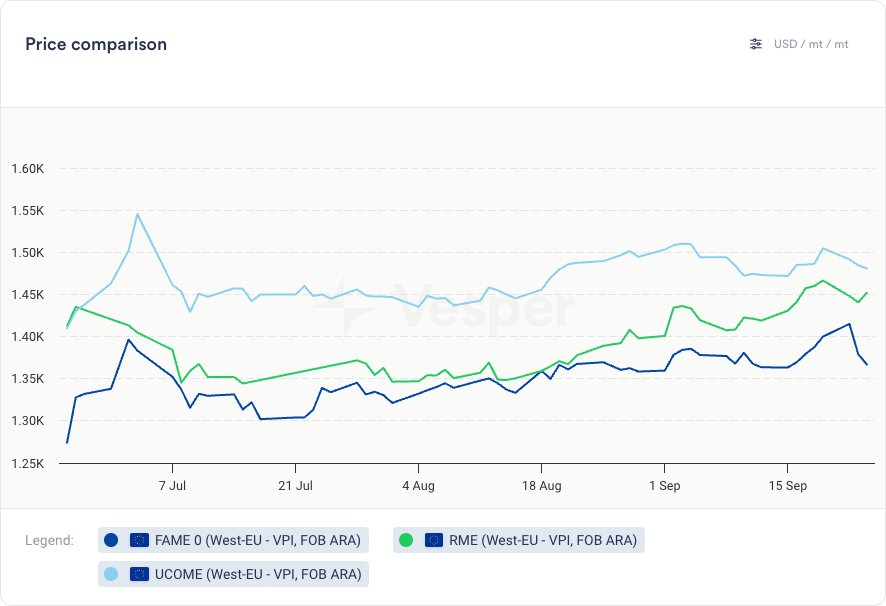The width and height of the screenshot is (886, 606).
Task: Click the UCOME line peak in early July
Action: [x=137, y=214]
